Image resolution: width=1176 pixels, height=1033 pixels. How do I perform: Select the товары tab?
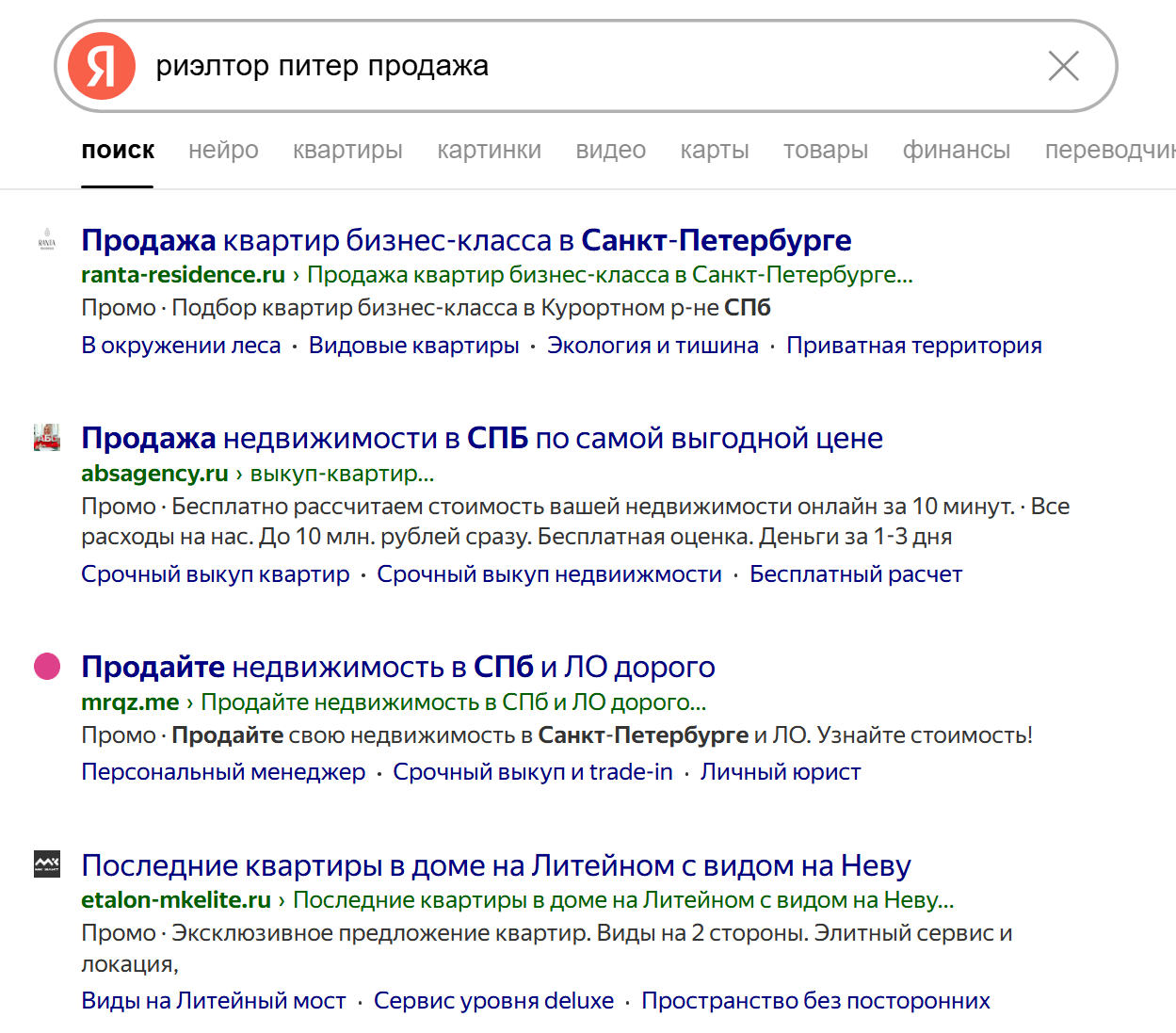[x=826, y=151]
